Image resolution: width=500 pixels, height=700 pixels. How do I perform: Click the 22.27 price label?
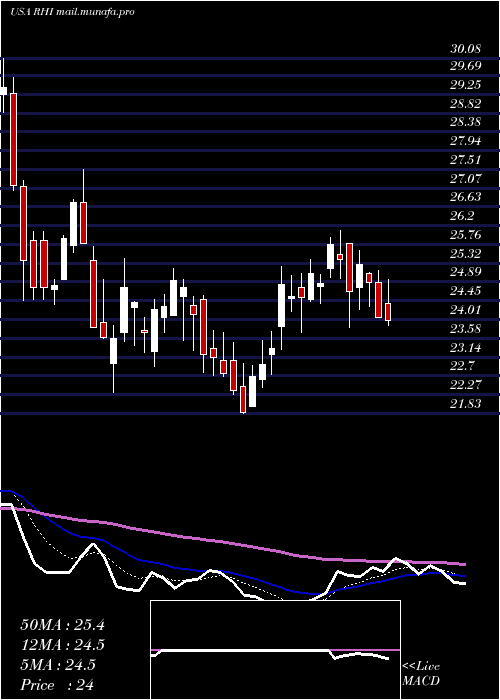click(x=466, y=385)
